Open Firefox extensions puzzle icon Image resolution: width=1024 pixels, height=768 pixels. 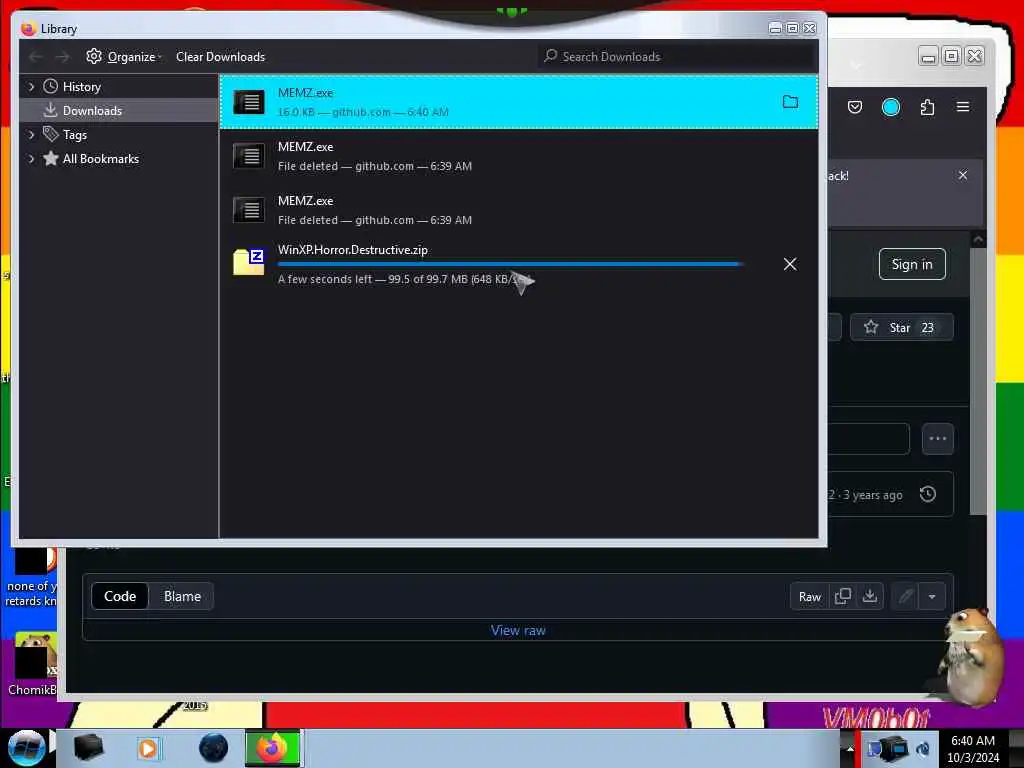point(927,107)
